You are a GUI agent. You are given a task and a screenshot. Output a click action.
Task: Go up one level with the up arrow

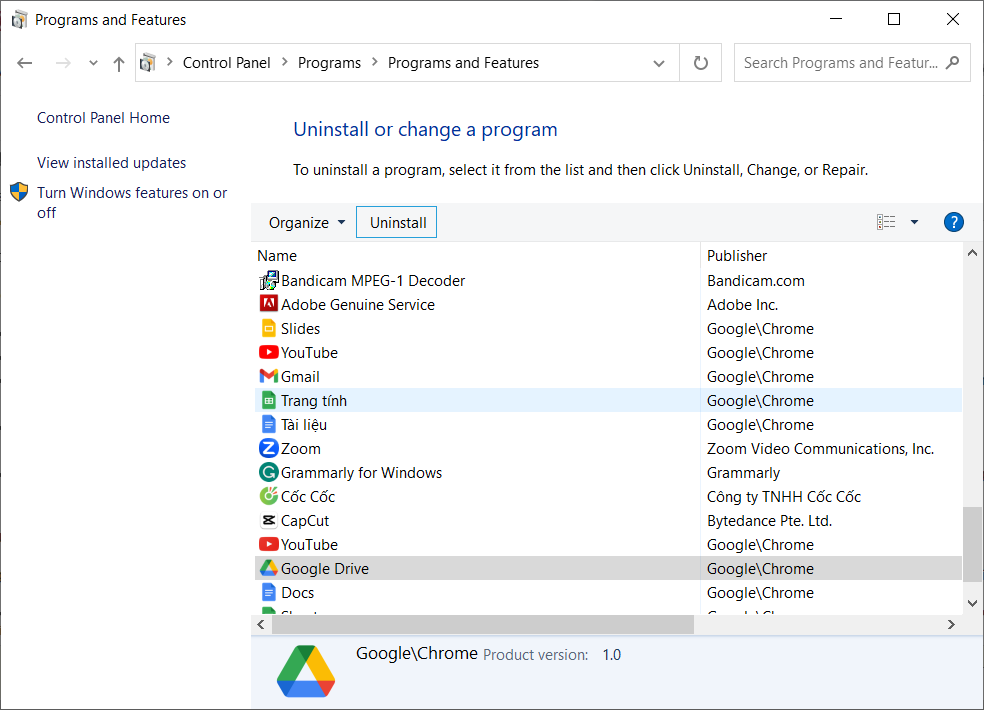(119, 63)
